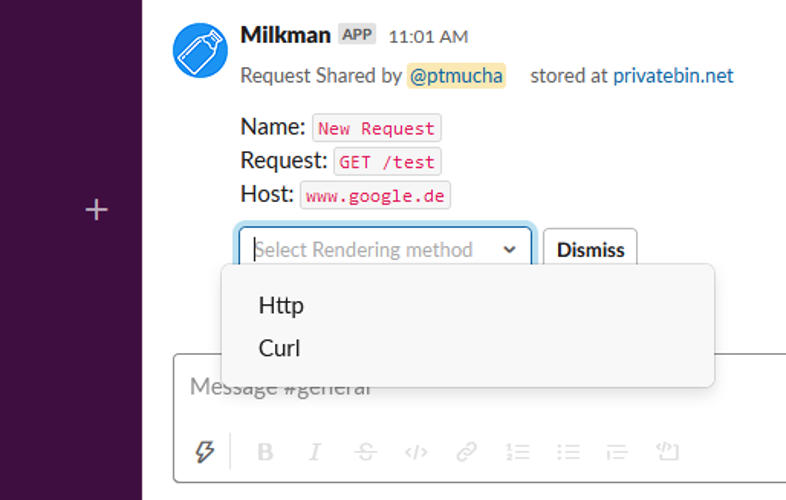Dismiss the shared request message
This screenshot has width=786, height=500.
tap(590, 249)
